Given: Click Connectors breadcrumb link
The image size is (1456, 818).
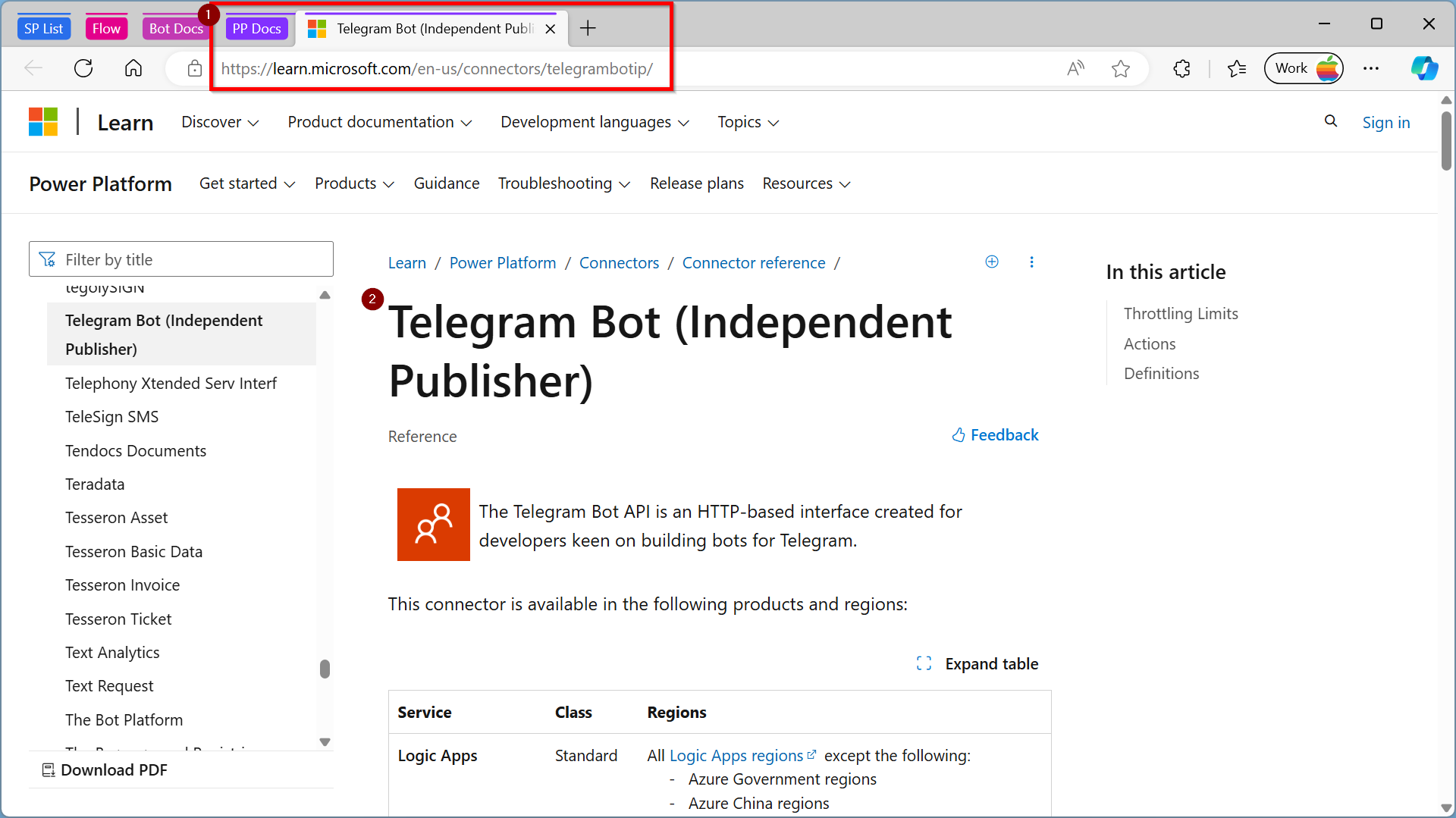Looking at the screenshot, I should coord(620,263).
